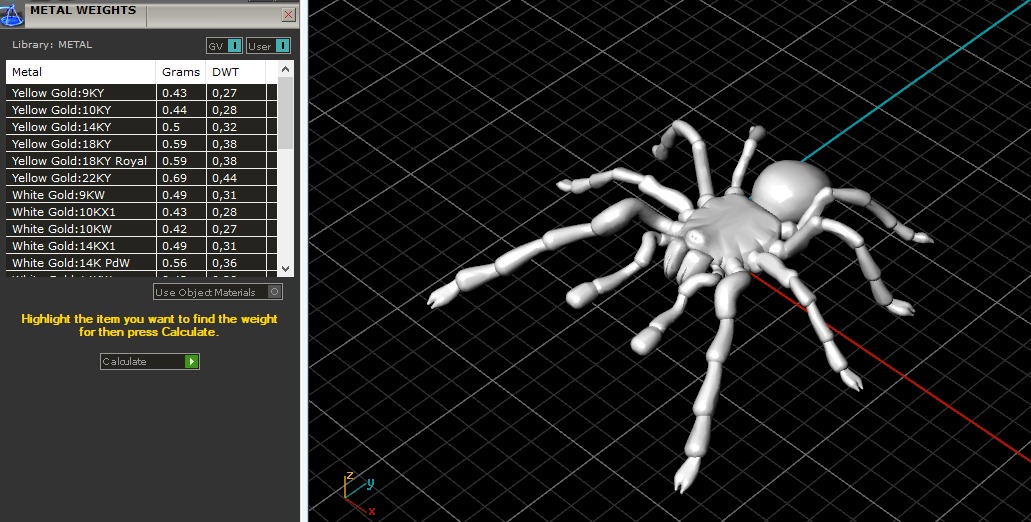
Task: Click the 0,36 DWT value for 14K PdW
Action: coord(224,263)
